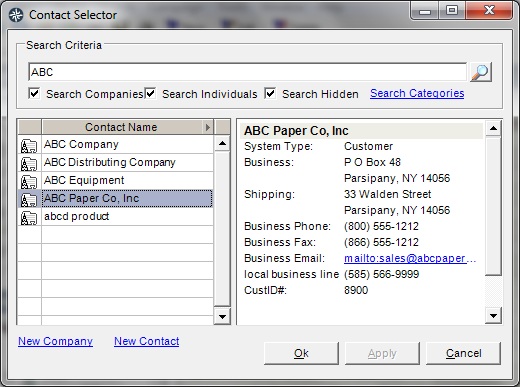Toggle the Search Individuals checkbox
Viewport: 520px width, 387px height.
(150, 93)
